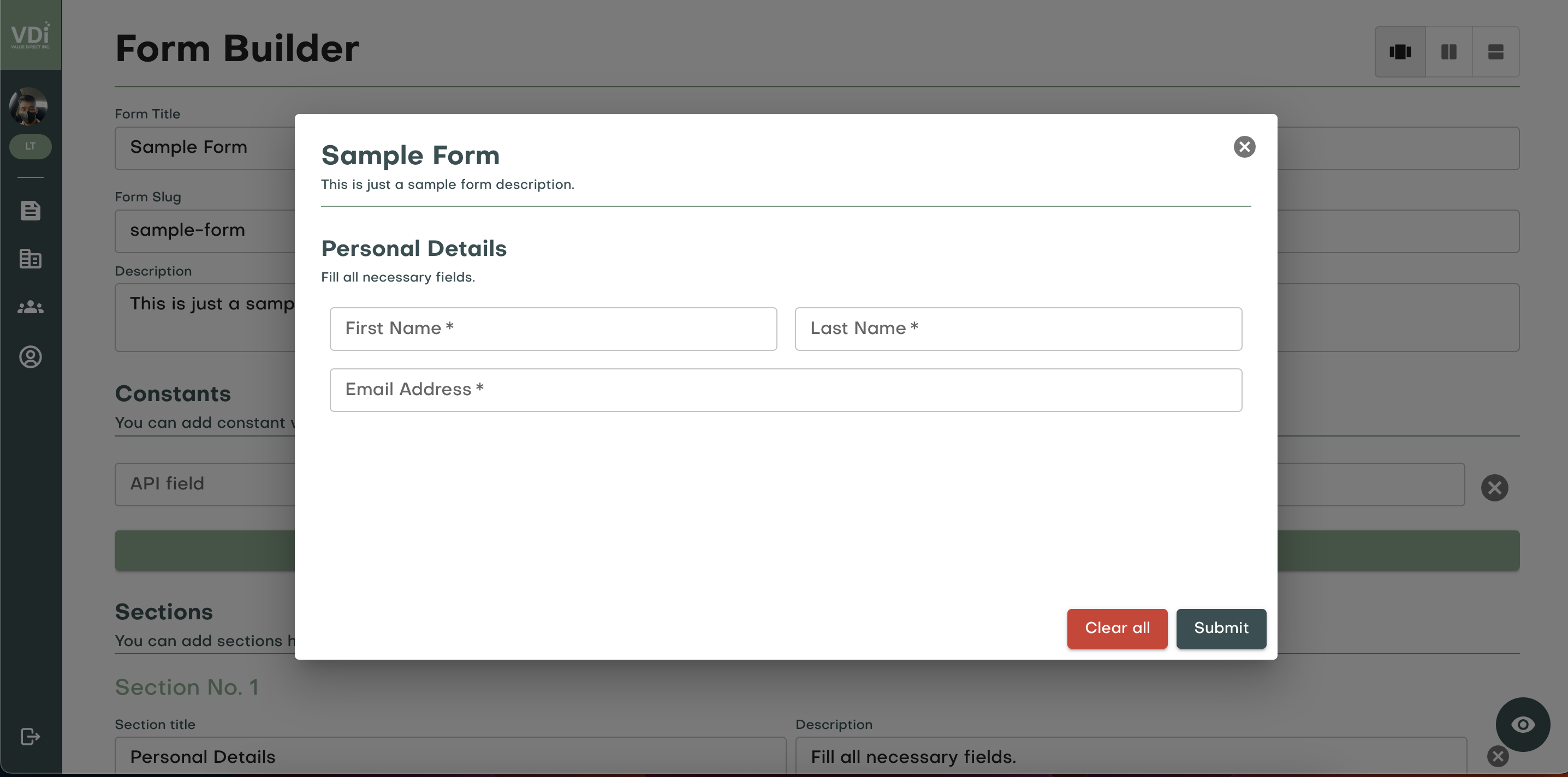Open the user profile avatar
The height and width of the screenshot is (777, 1568).
pyautogui.click(x=28, y=106)
